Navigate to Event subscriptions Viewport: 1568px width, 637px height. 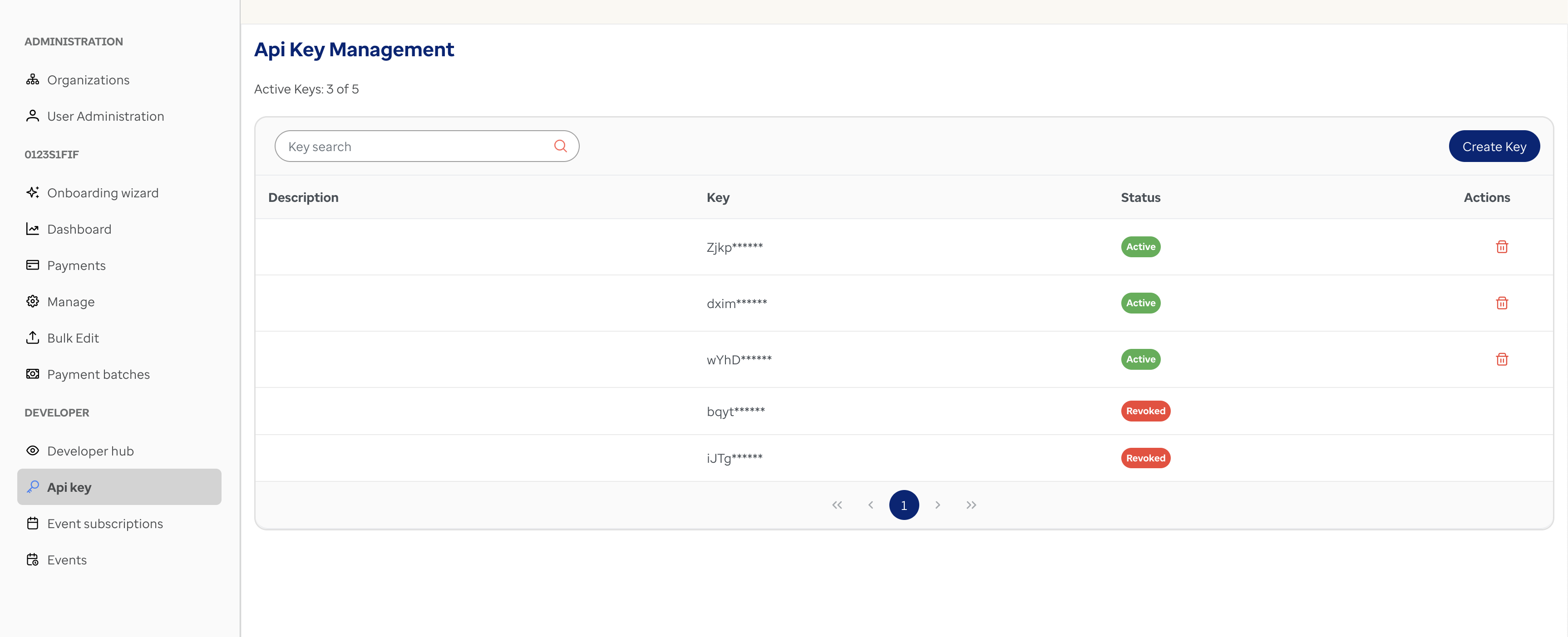click(x=105, y=523)
